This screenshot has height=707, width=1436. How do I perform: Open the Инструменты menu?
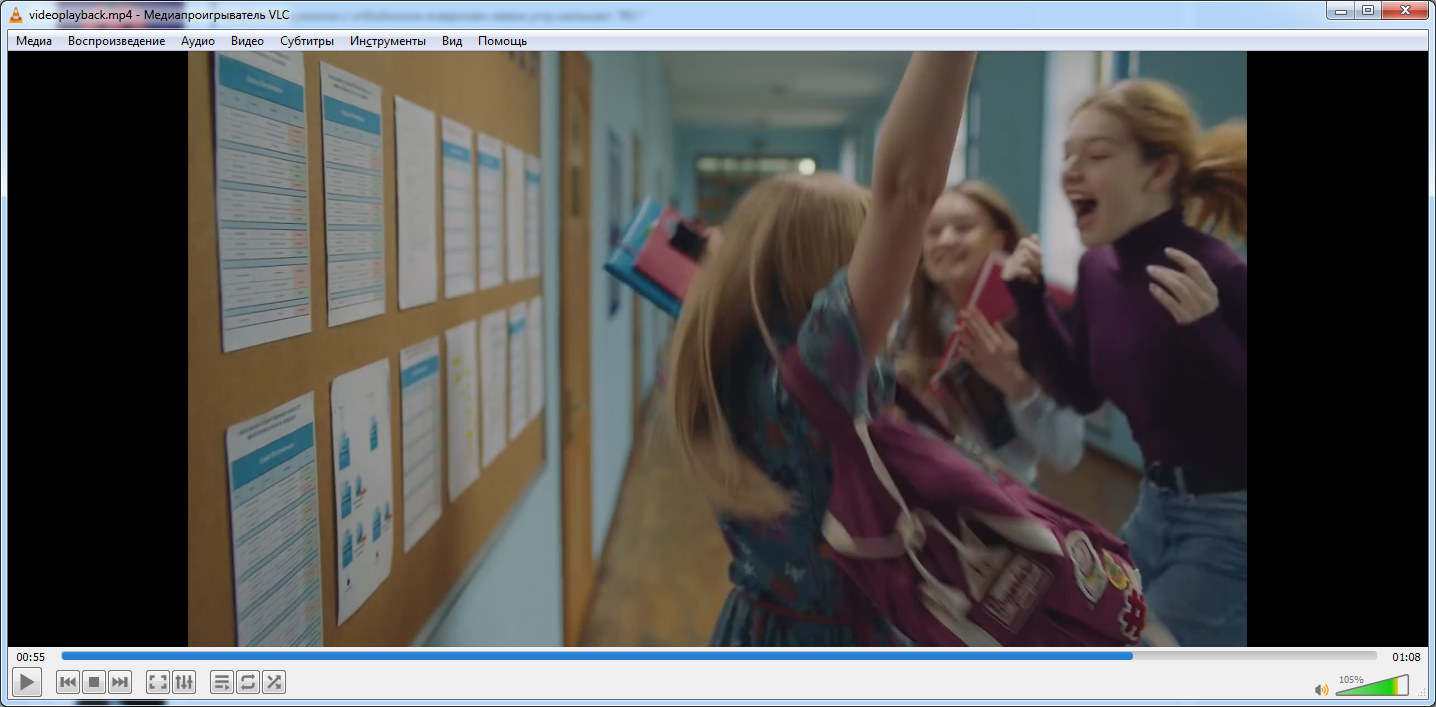click(388, 41)
